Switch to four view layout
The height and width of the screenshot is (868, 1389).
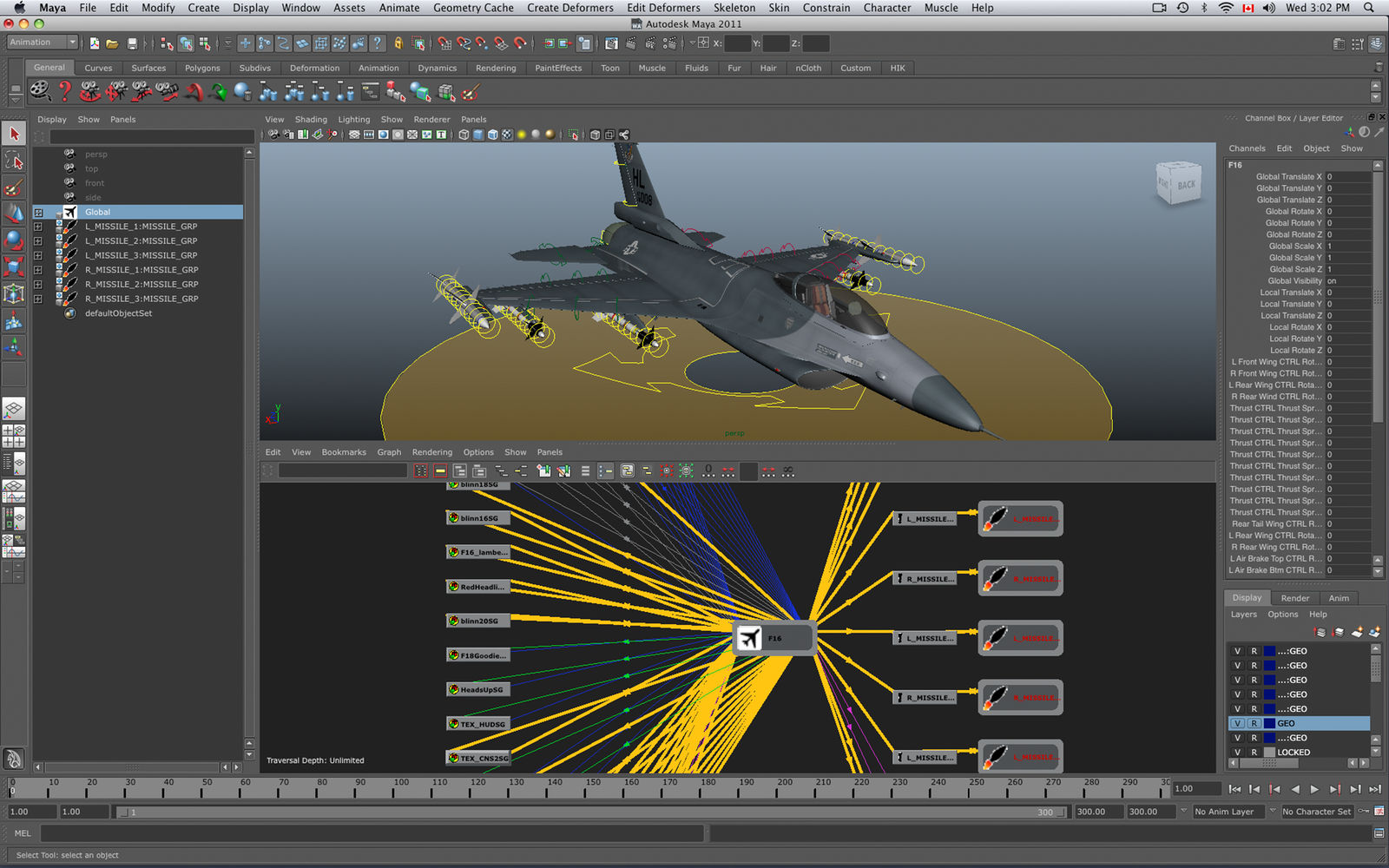coord(14,436)
